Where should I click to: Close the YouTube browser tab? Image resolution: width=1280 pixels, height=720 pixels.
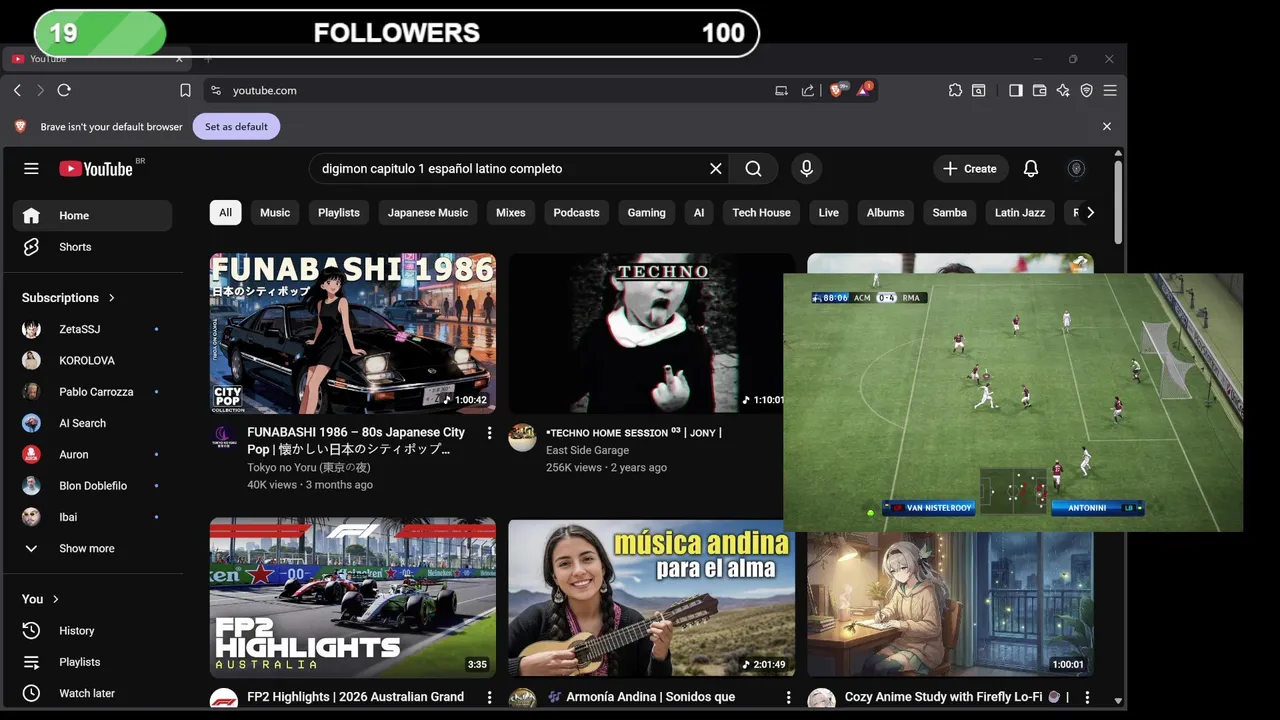point(179,59)
